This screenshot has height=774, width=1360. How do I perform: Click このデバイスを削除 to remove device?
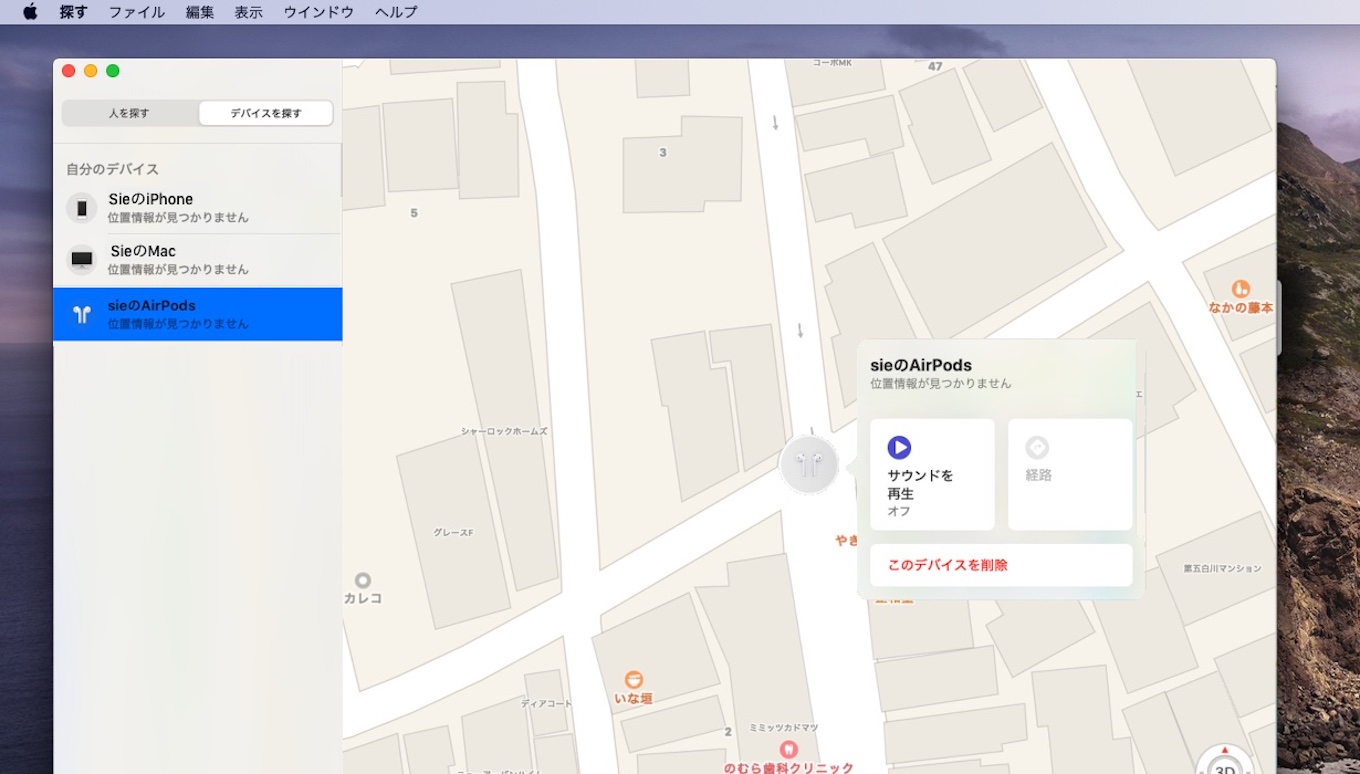(1001, 565)
